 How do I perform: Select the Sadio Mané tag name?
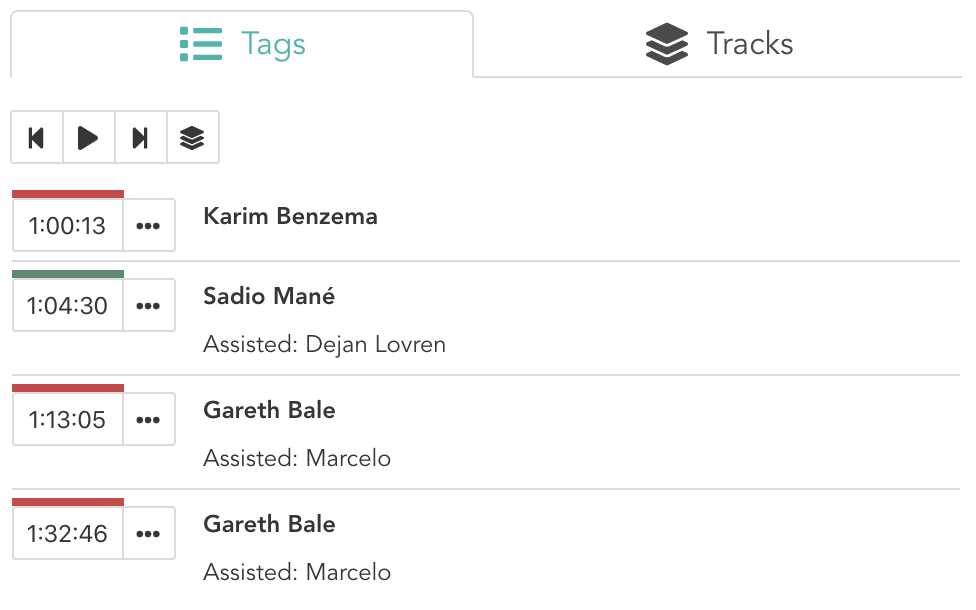pos(269,297)
